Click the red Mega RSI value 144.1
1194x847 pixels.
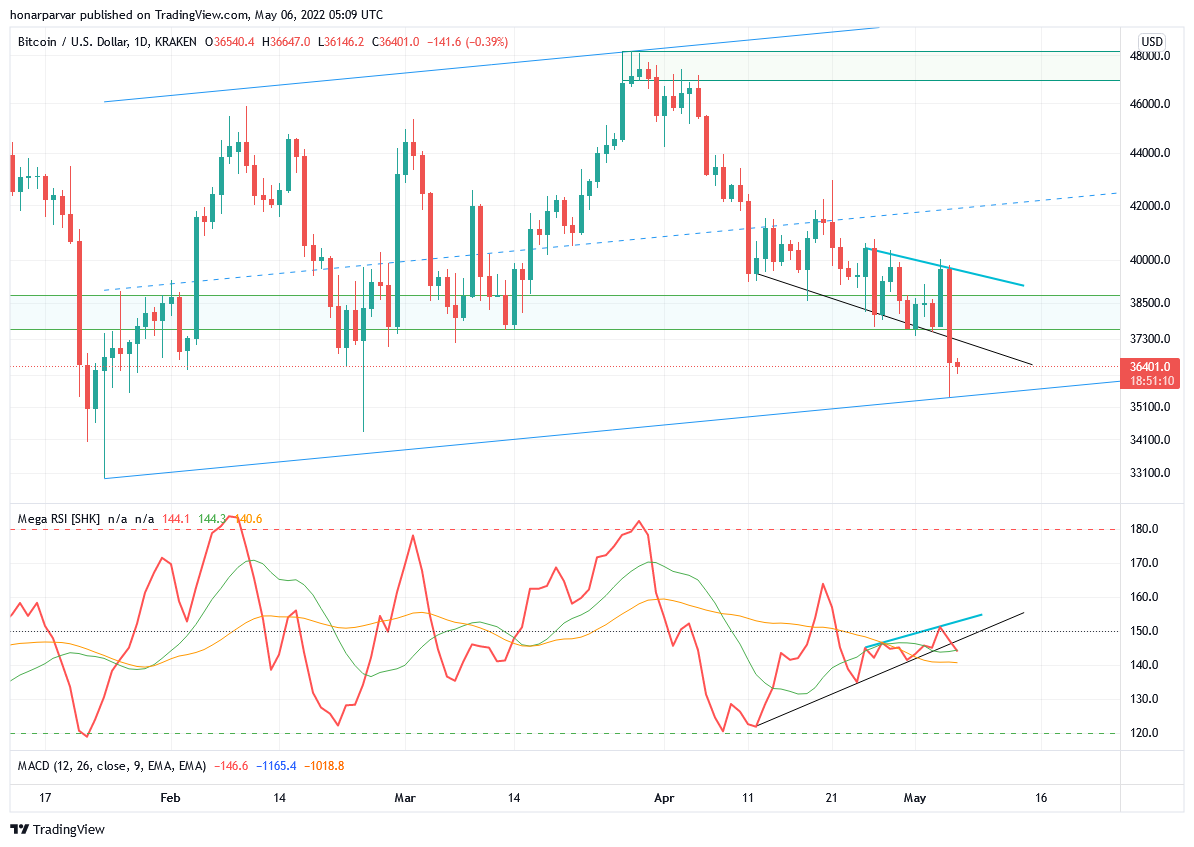176,519
